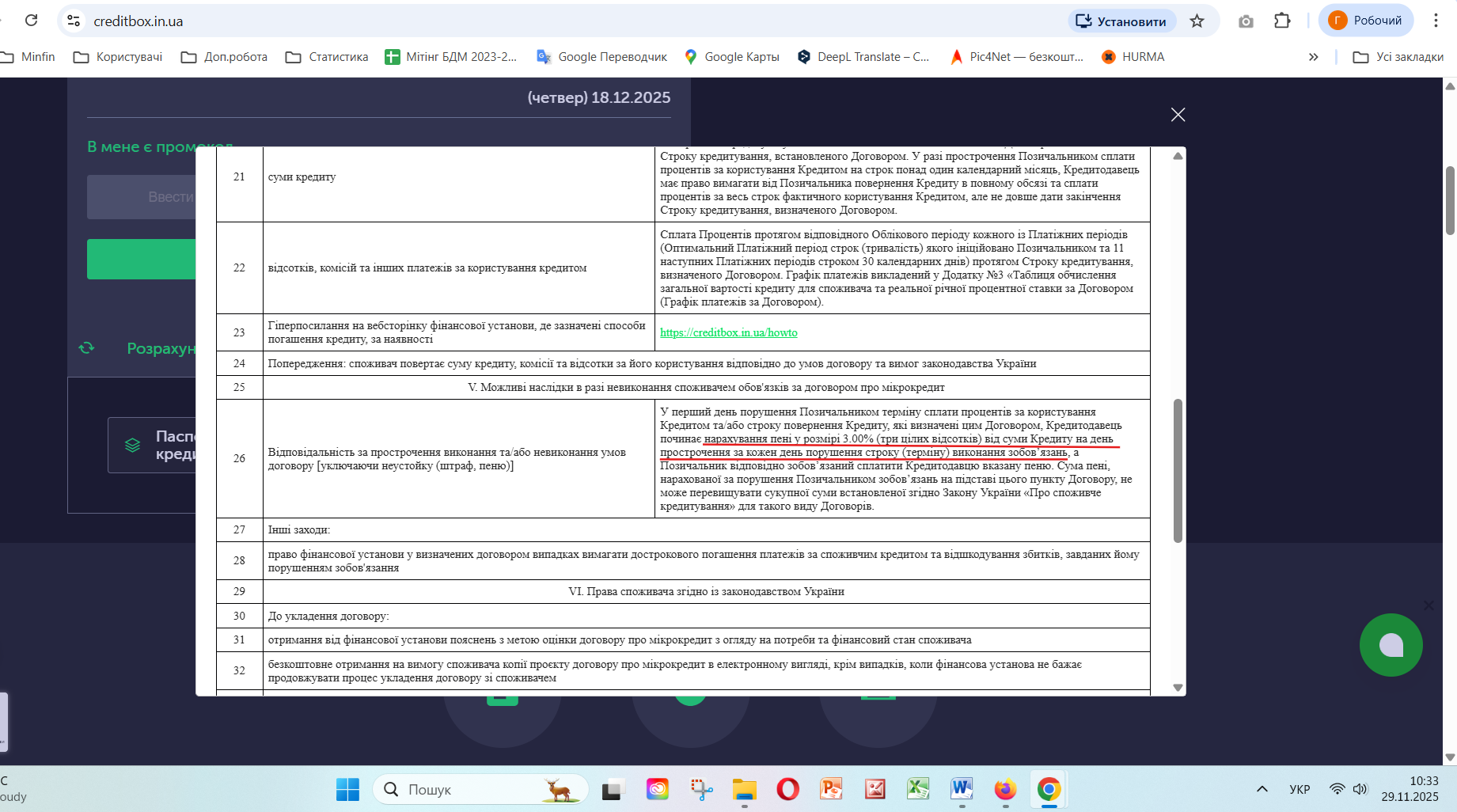The height and width of the screenshot is (812, 1457).
Task: Open the Мітінг БДМ 2023 bookmark
Action: 451,57
